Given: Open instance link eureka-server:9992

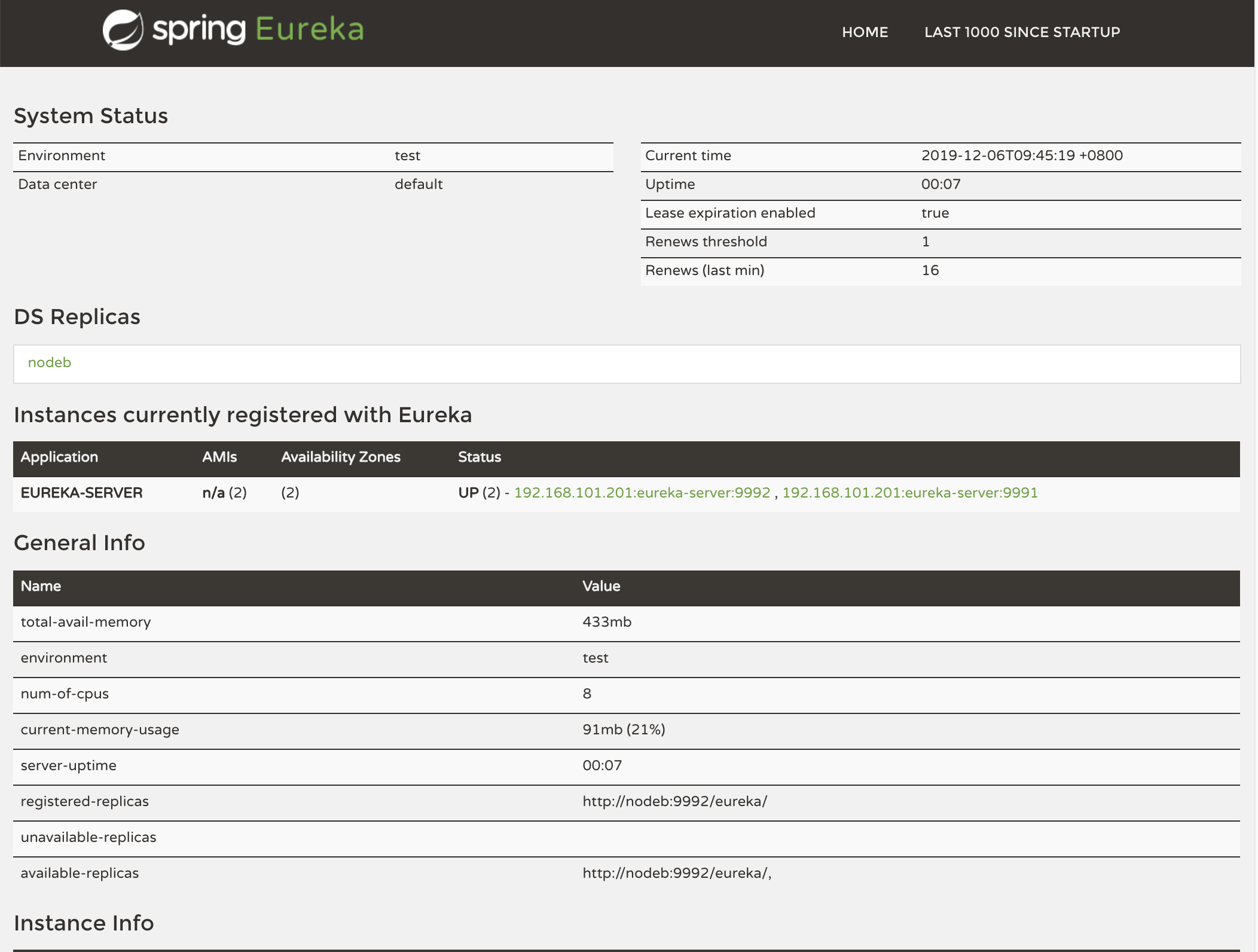Looking at the screenshot, I should point(642,493).
